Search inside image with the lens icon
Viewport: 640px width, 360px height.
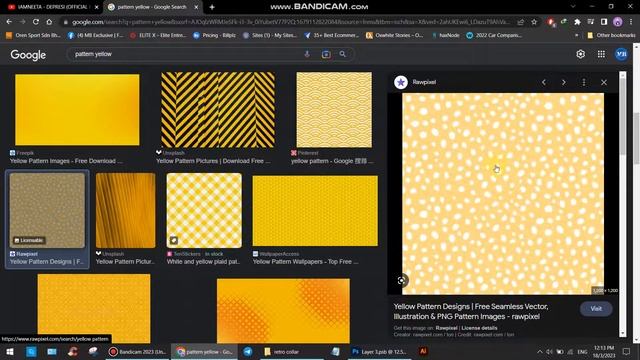(x=402, y=280)
